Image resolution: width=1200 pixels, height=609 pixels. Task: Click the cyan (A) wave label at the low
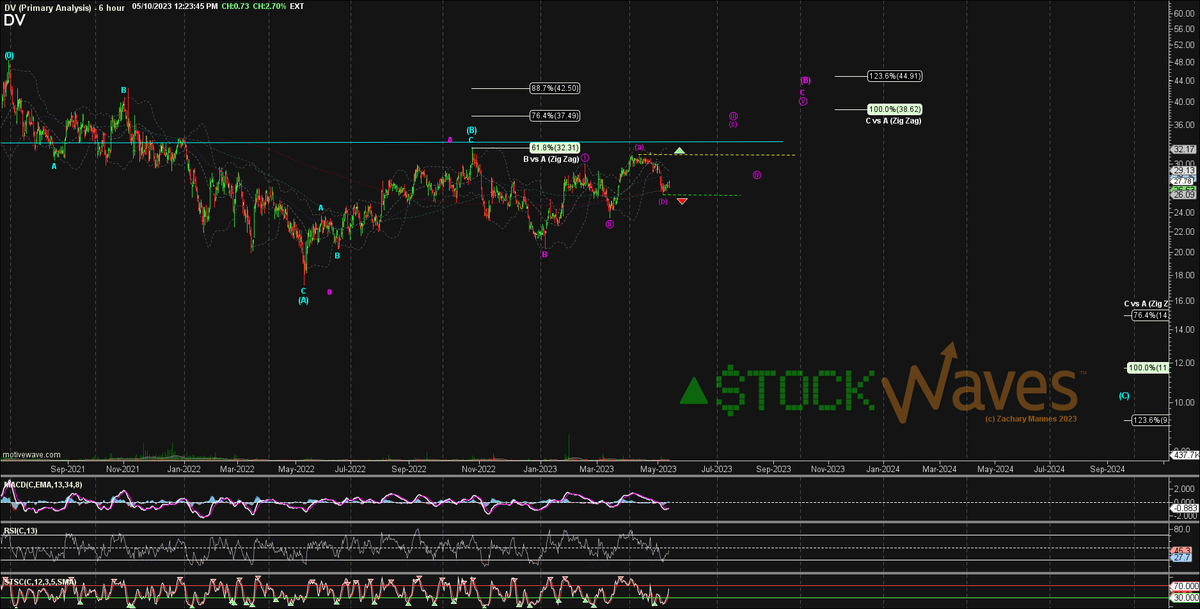(x=303, y=299)
